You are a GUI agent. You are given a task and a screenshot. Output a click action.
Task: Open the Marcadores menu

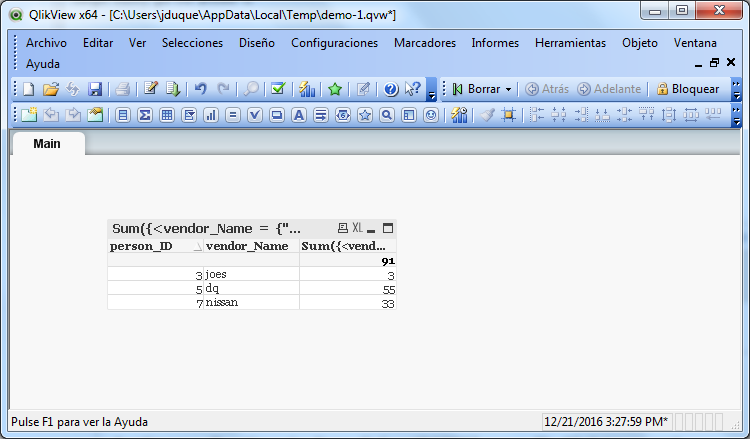point(425,43)
